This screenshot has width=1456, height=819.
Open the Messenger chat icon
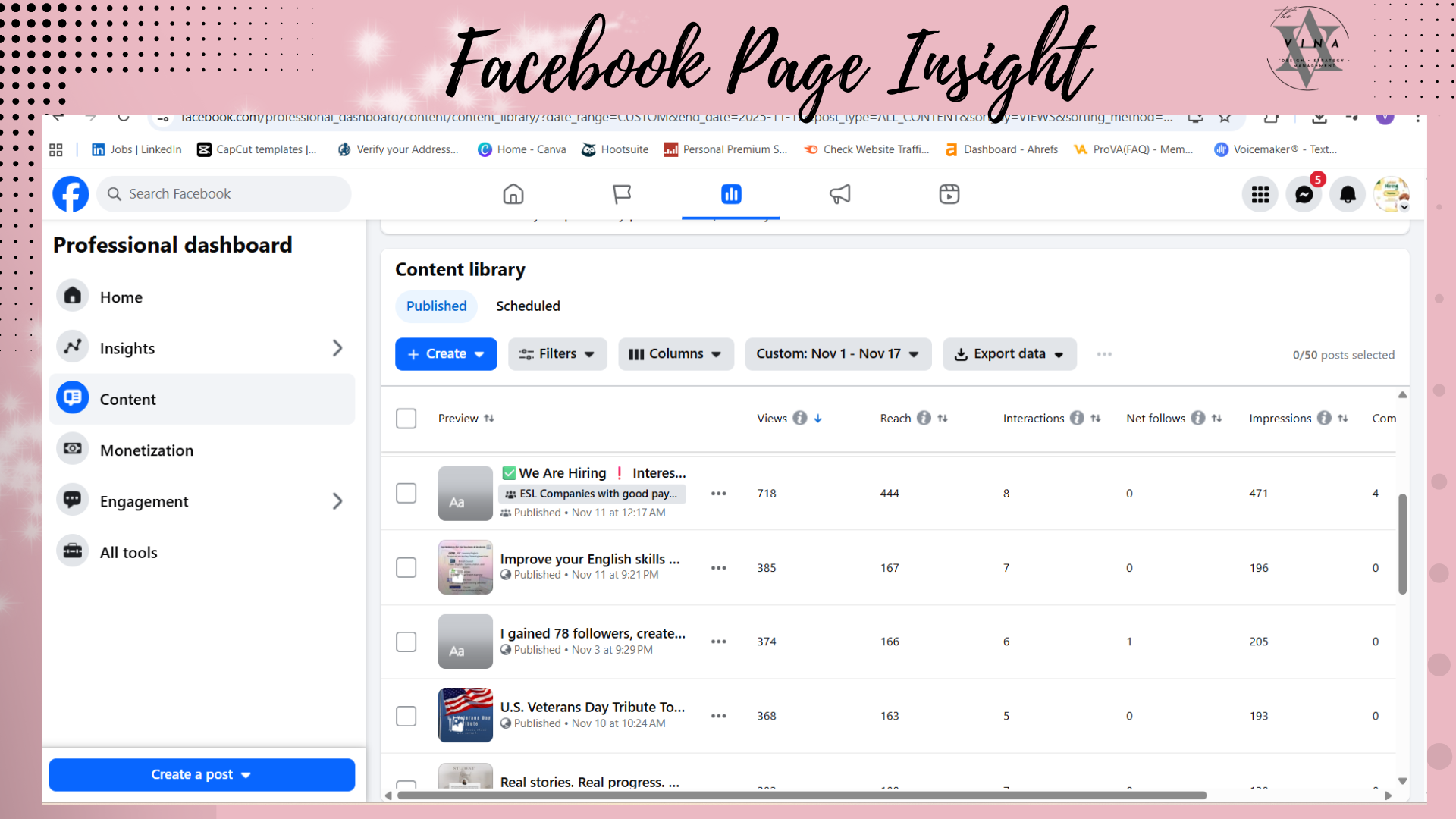coord(1304,195)
